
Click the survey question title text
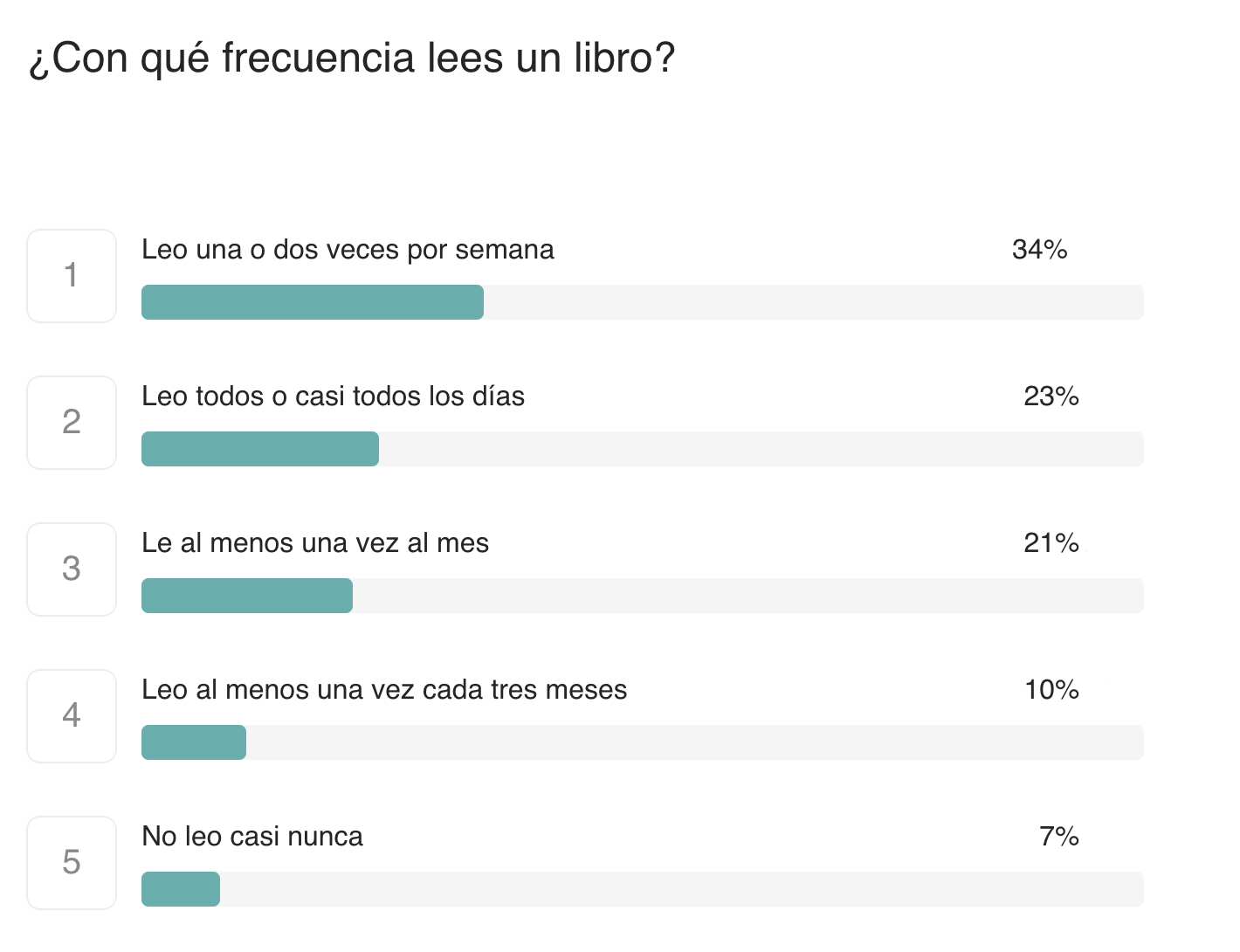pyautogui.click(x=352, y=59)
